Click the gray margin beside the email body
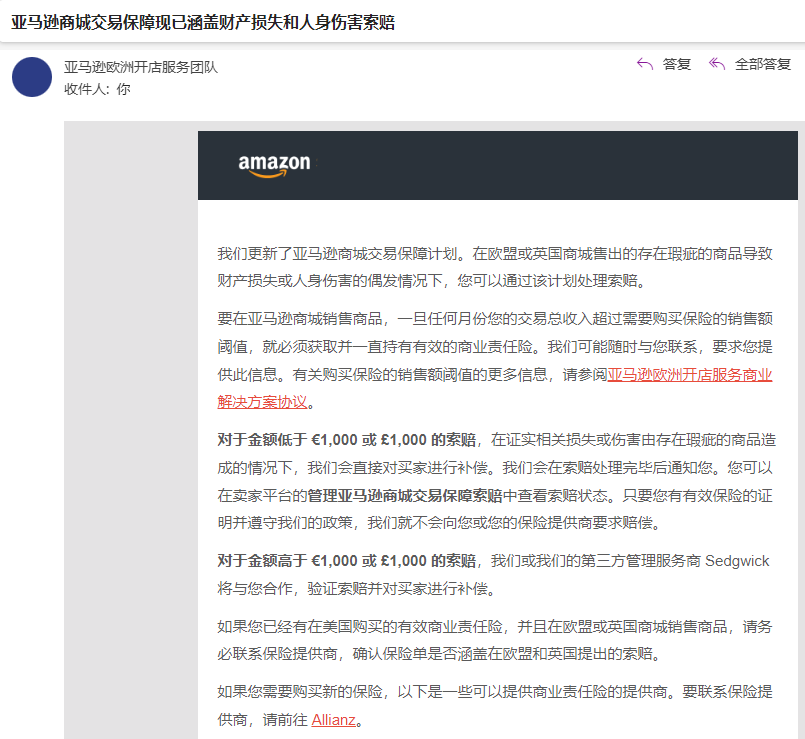The height and width of the screenshot is (739, 805). [x=130, y=400]
